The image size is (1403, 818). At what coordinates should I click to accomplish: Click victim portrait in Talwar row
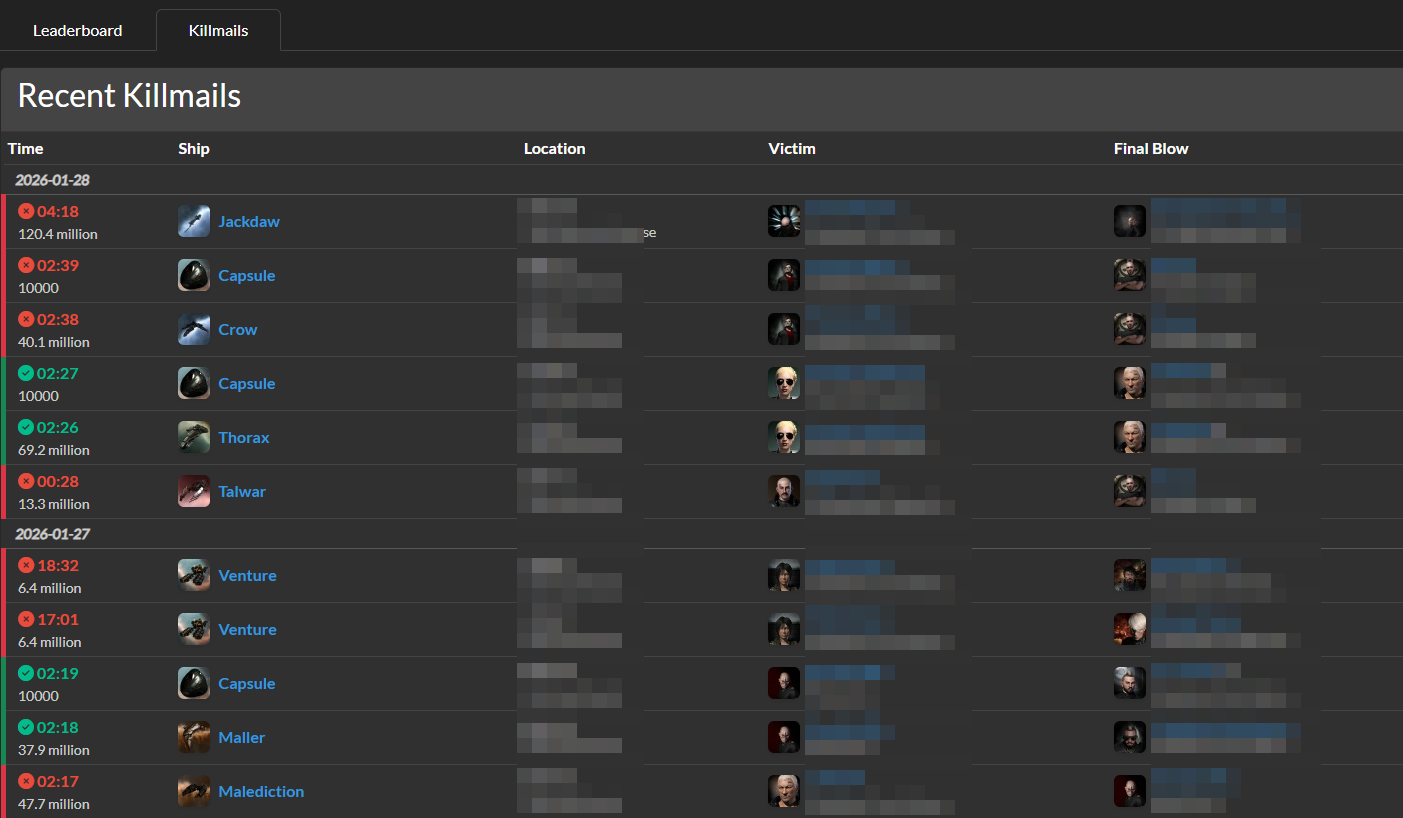pos(784,491)
